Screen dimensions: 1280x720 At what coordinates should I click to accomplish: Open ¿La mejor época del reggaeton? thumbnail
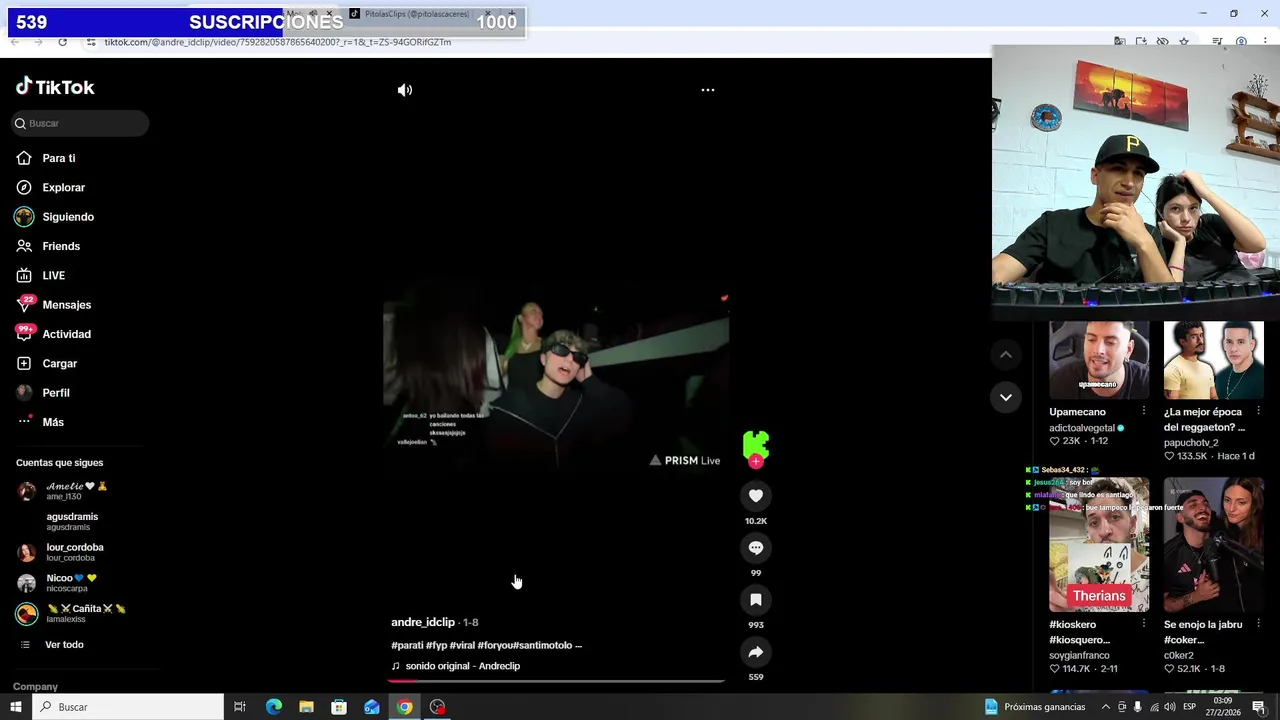(x=1214, y=360)
